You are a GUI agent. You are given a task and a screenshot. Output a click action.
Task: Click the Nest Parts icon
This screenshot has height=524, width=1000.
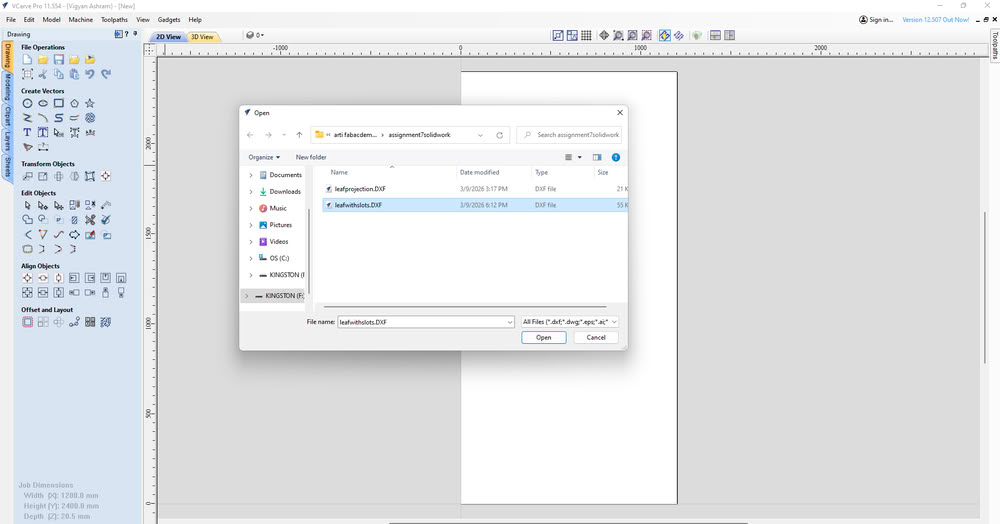click(106, 323)
